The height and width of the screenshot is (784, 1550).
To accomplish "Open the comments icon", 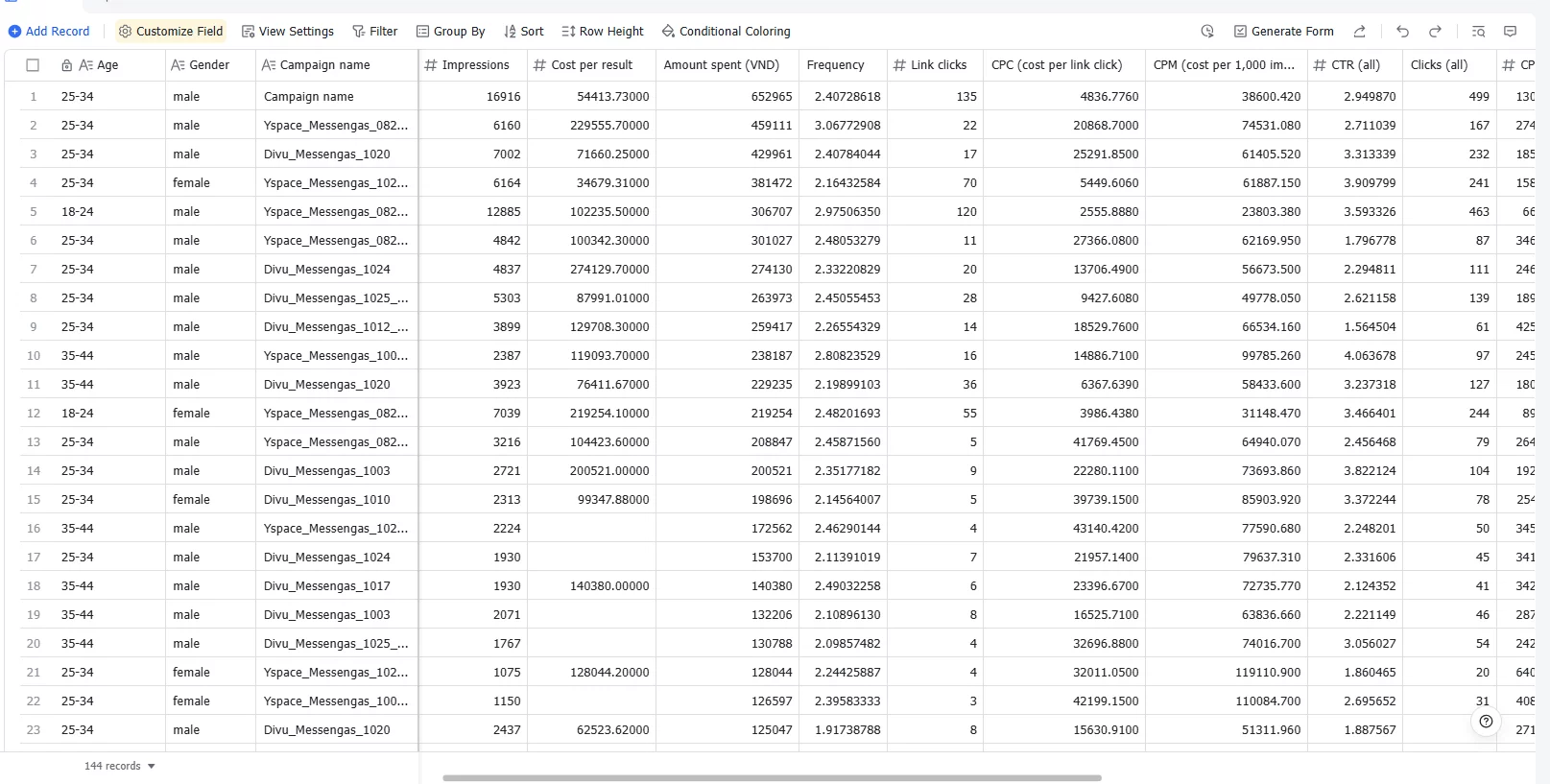I will click(x=1510, y=32).
